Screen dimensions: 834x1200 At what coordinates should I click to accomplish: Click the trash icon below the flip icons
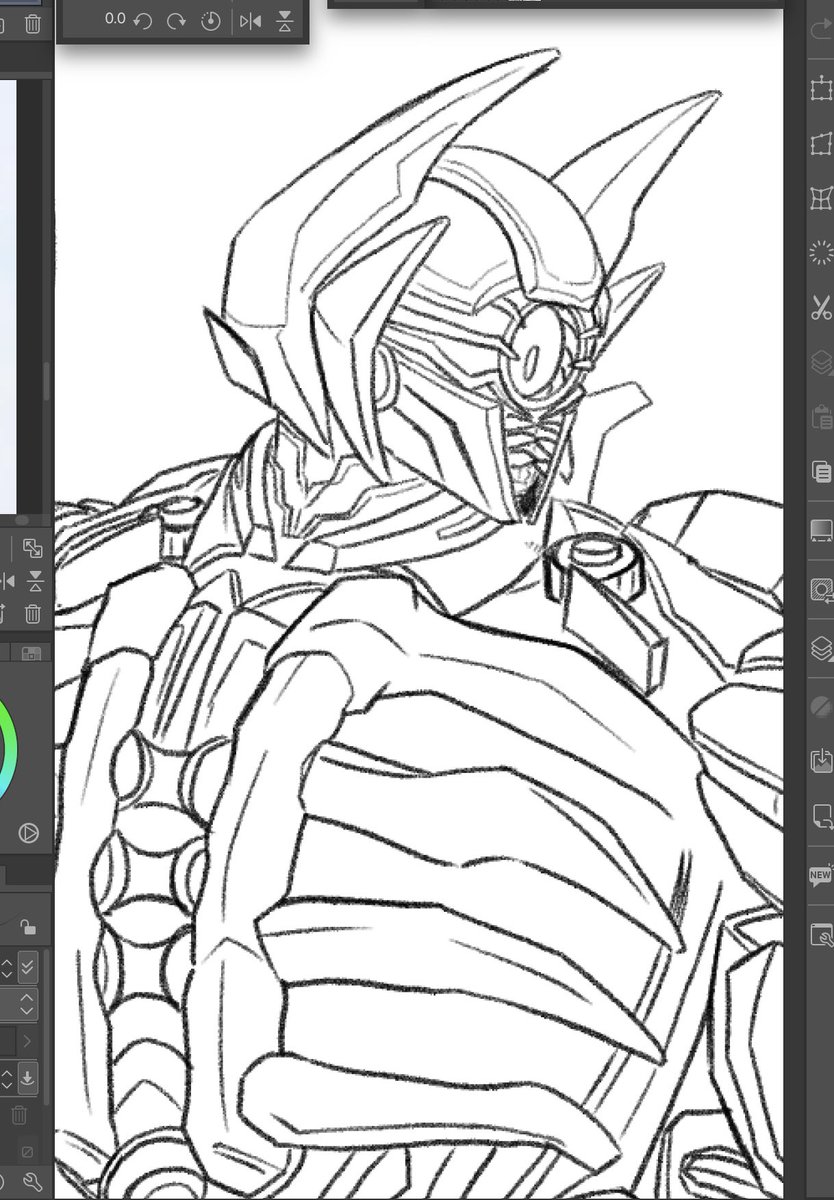pos(33,613)
